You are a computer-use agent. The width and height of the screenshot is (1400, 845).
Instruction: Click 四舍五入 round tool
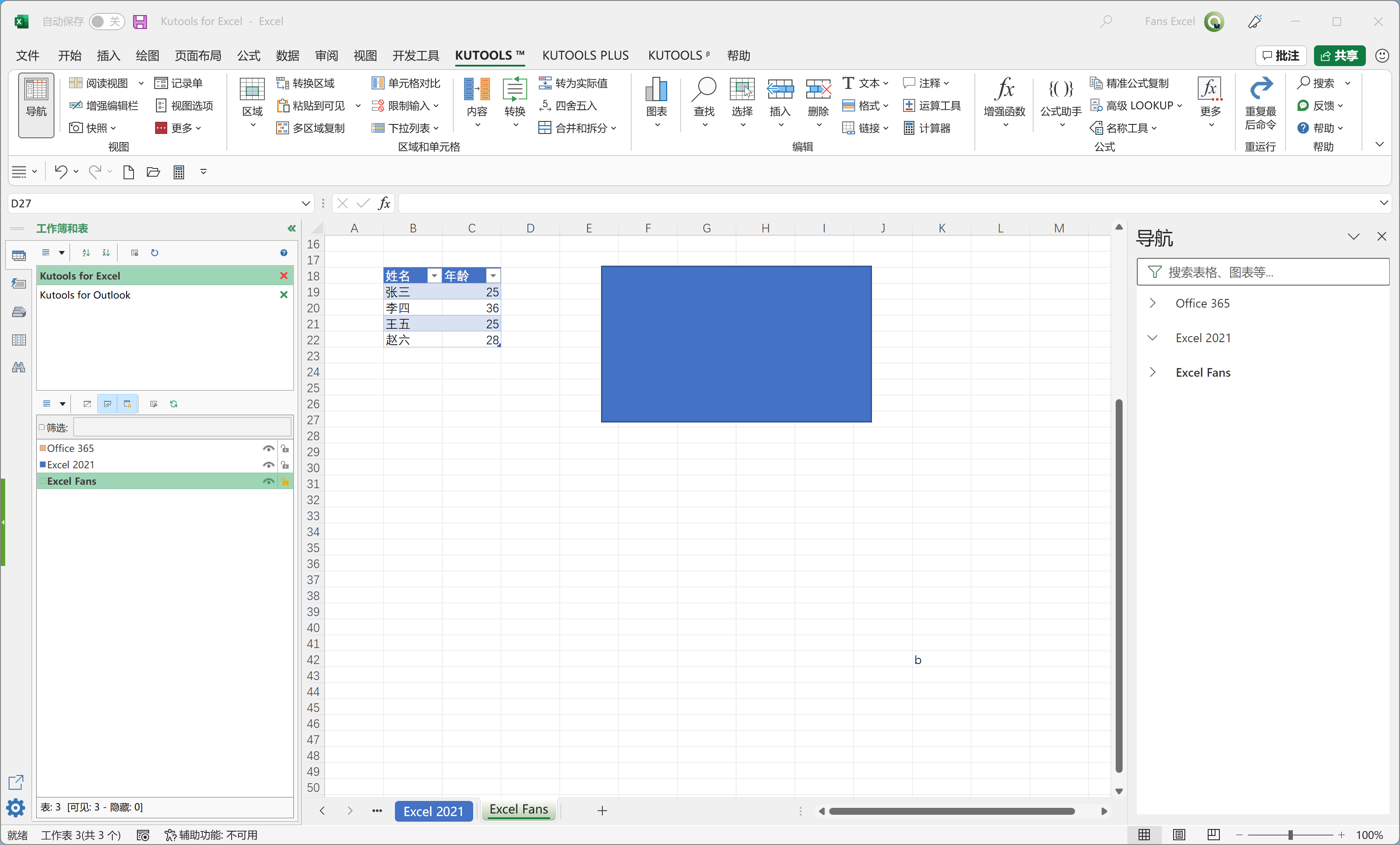(x=568, y=105)
